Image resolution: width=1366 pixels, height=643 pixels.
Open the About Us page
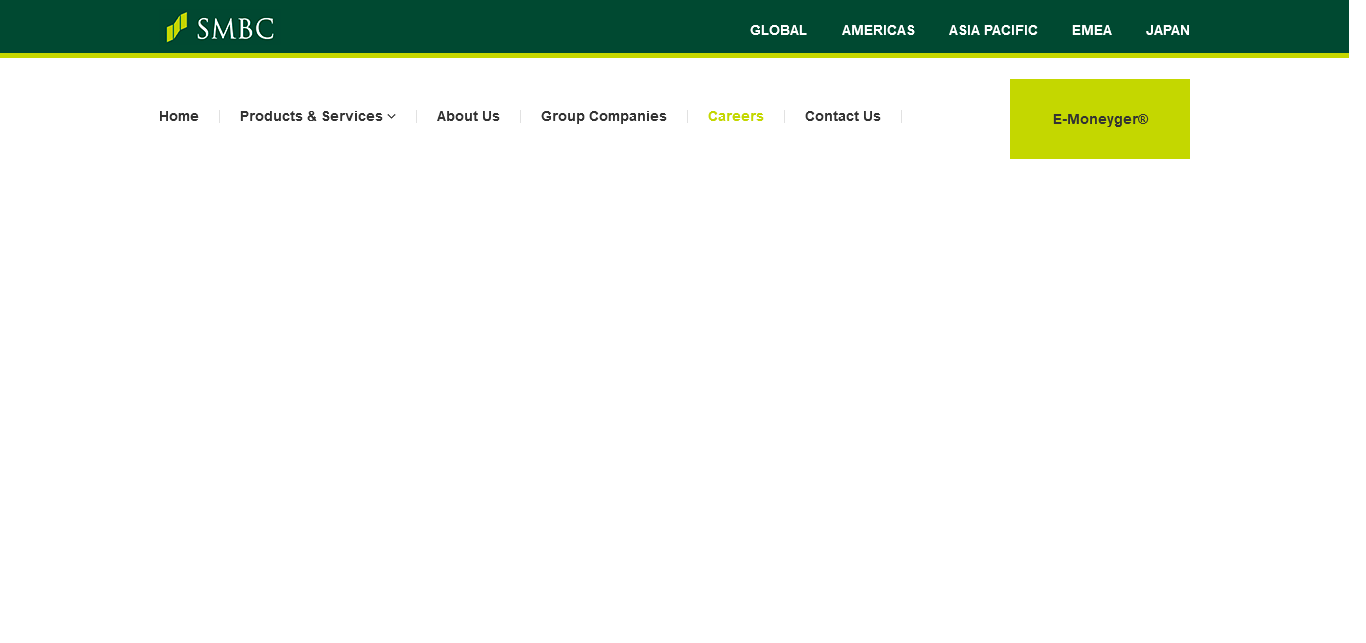[x=468, y=116]
